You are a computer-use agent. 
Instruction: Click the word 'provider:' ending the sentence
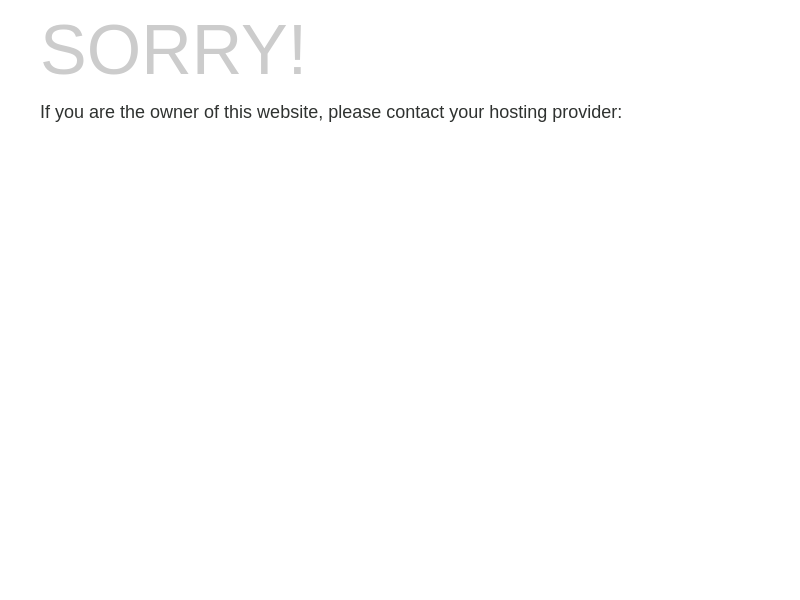tap(587, 113)
